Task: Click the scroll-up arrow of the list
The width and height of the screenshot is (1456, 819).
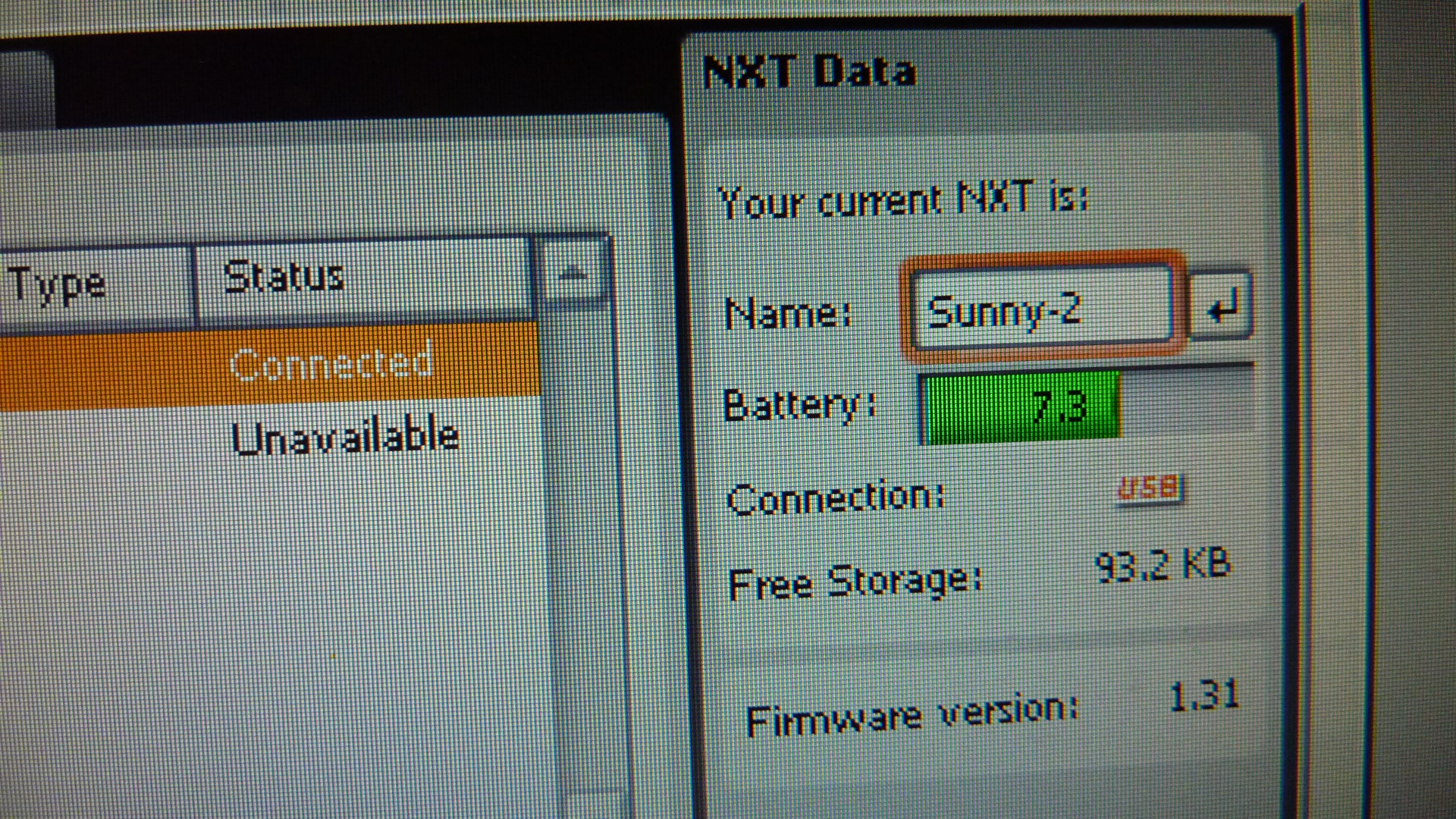Action: 573,275
